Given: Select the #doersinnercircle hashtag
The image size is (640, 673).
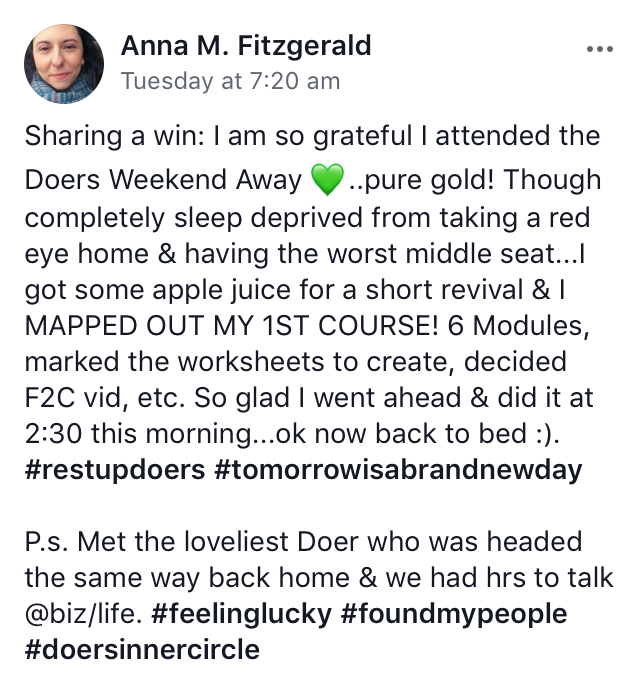Looking at the screenshot, I should [141, 649].
